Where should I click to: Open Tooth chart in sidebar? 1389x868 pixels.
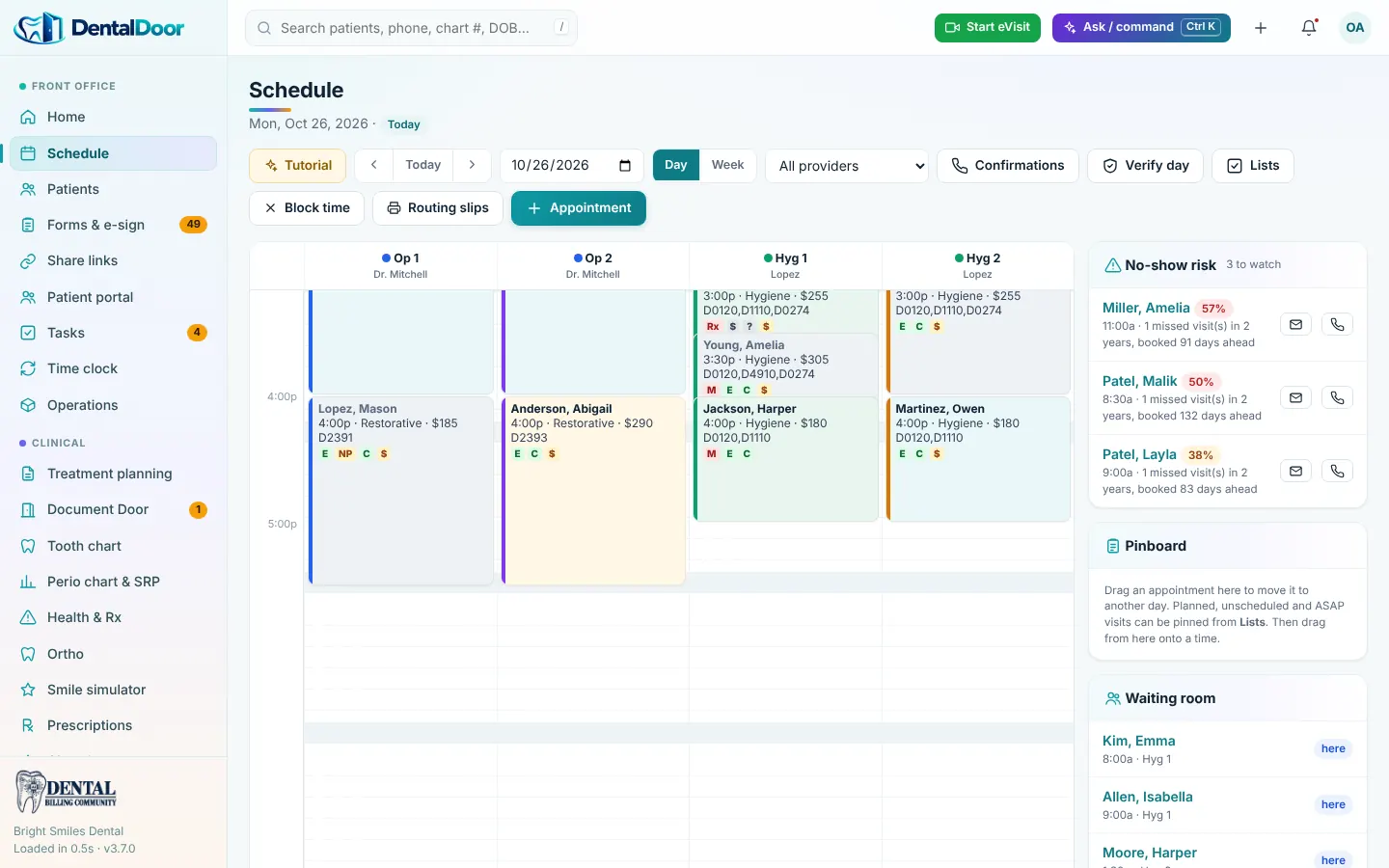113,546
